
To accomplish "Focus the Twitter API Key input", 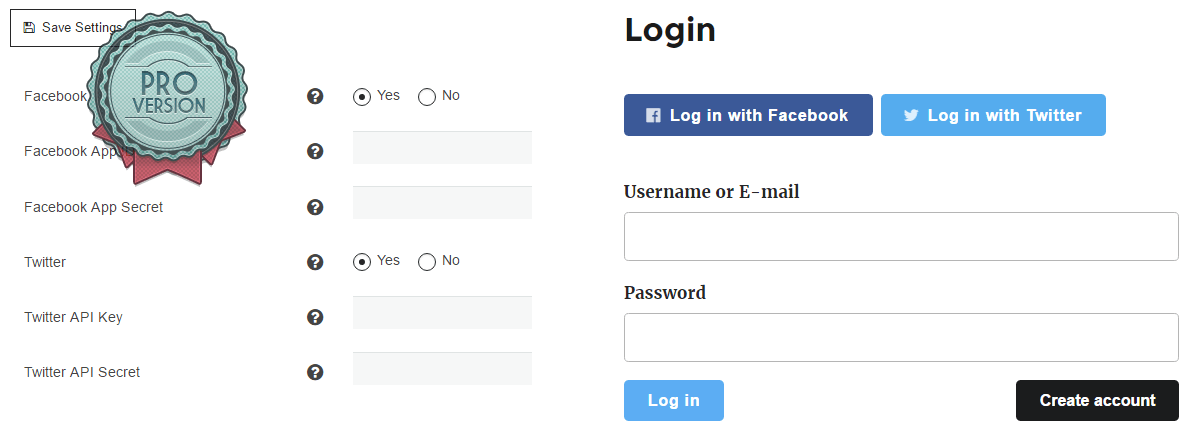I will (442, 312).
